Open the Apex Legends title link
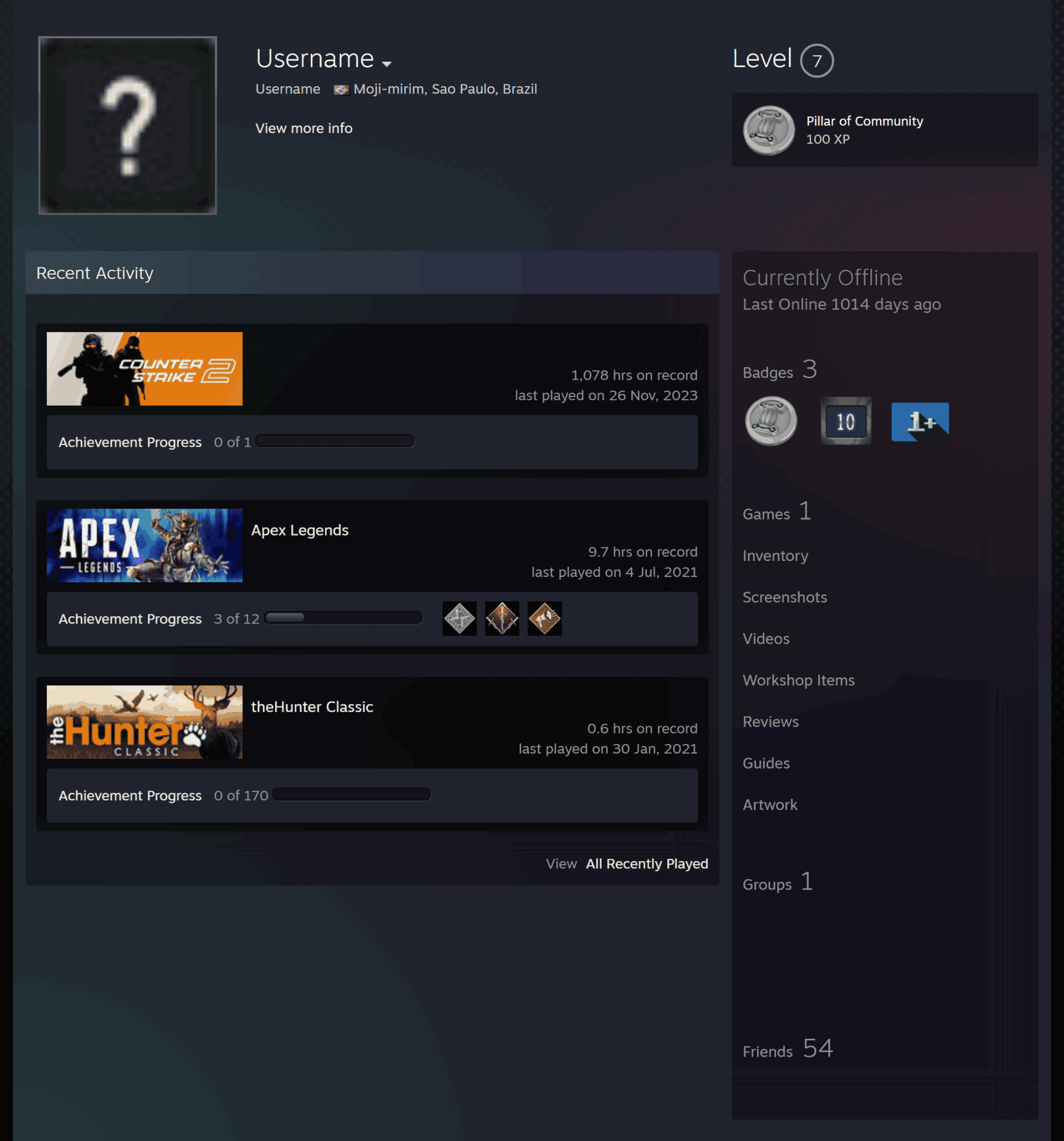1064x1141 pixels. [x=300, y=530]
